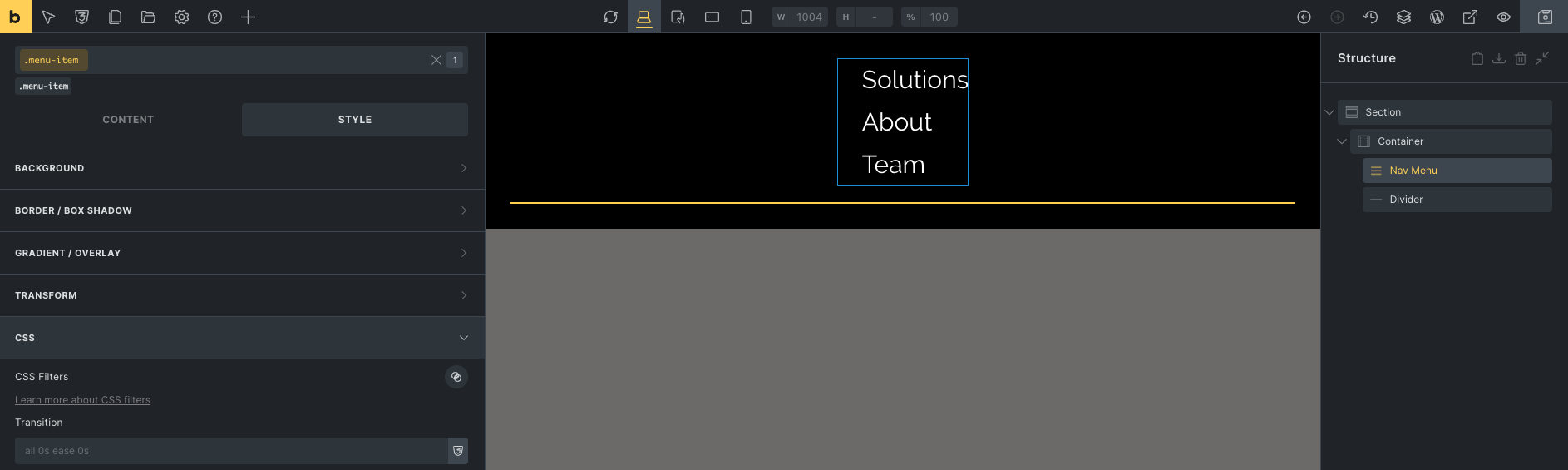Click the .menu-item suggestion chip

(x=43, y=87)
